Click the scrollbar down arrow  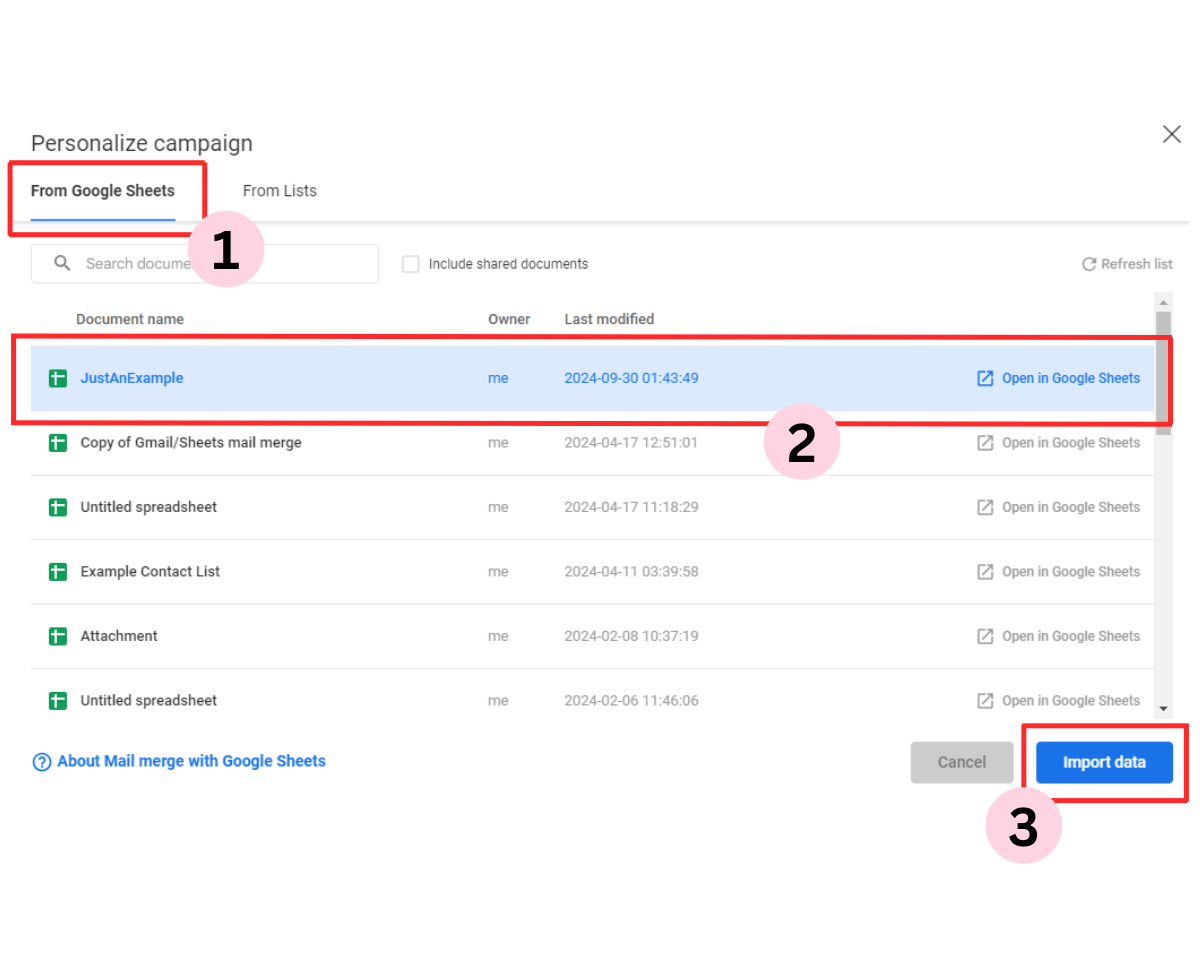coord(1163,708)
